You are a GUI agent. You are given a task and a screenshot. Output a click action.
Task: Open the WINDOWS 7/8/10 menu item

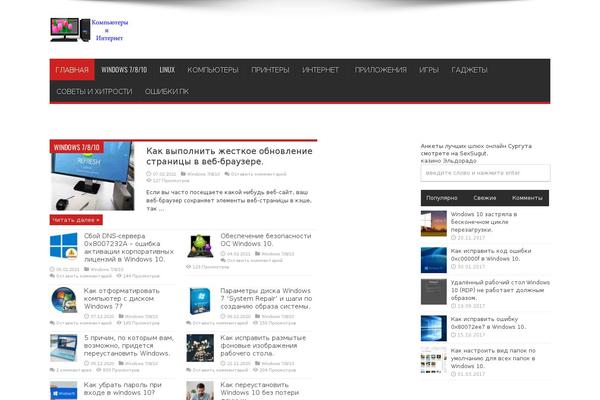click(124, 70)
